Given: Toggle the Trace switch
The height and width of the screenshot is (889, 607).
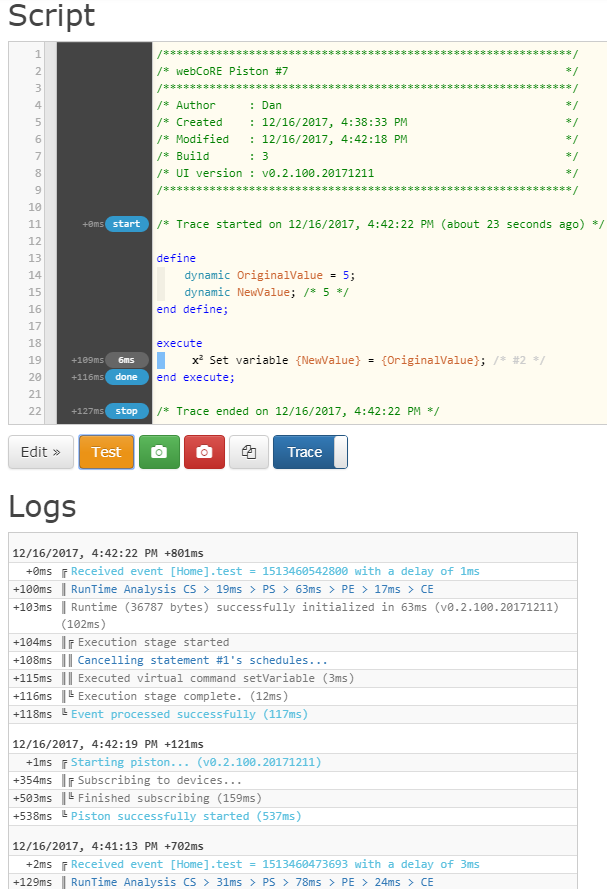Looking at the screenshot, I should tap(311, 452).
